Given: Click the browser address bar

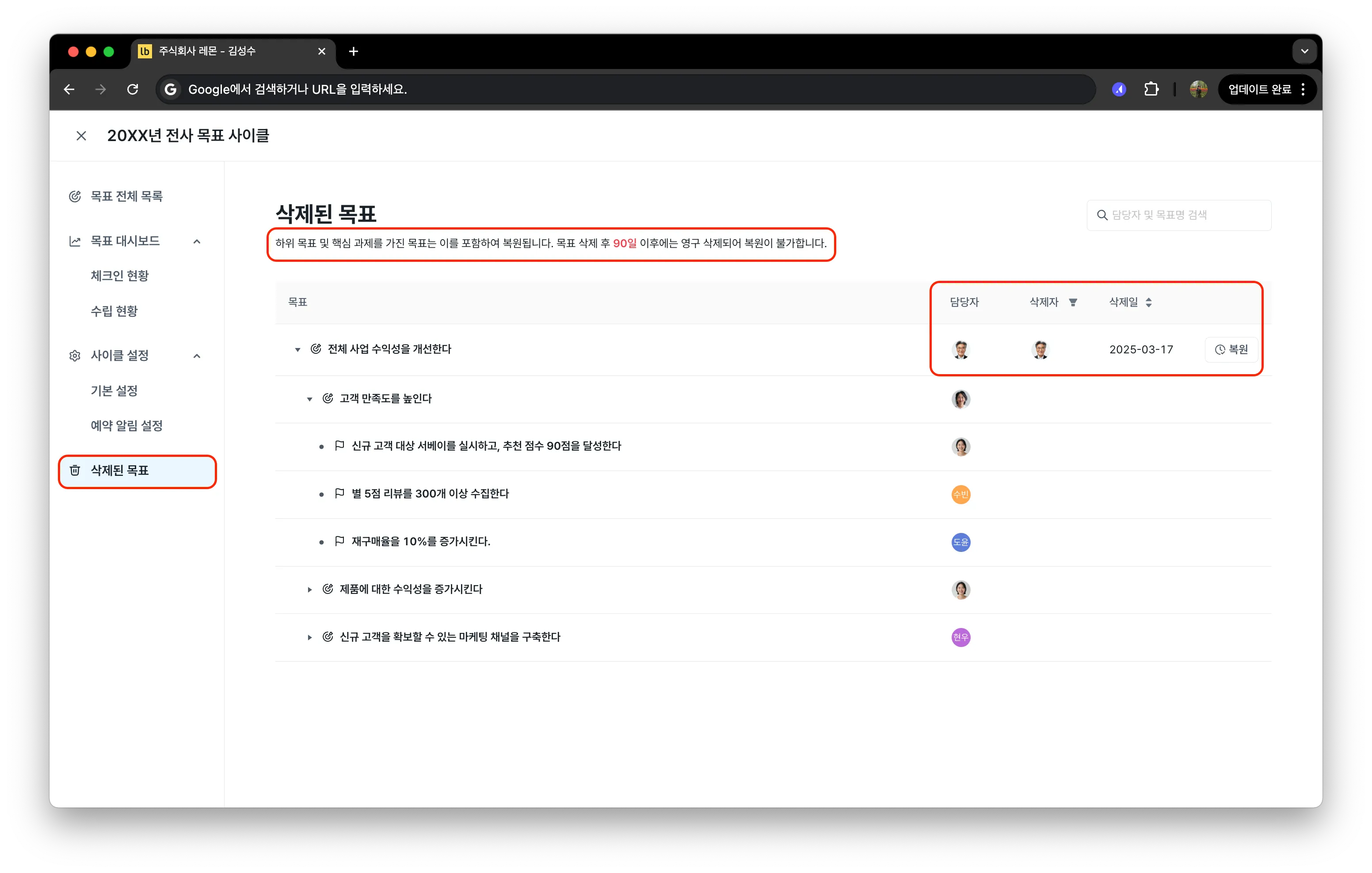Looking at the screenshot, I should pyautogui.click(x=625, y=89).
